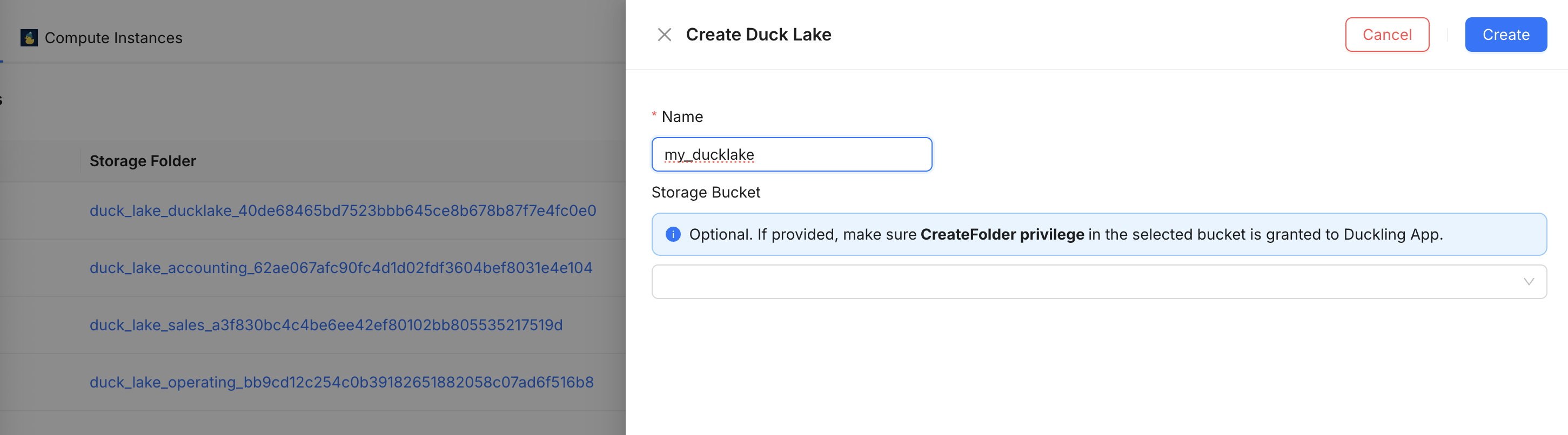Click the blue Create button
The height and width of the screenshot is (435, 1568).
[1505, 35]
